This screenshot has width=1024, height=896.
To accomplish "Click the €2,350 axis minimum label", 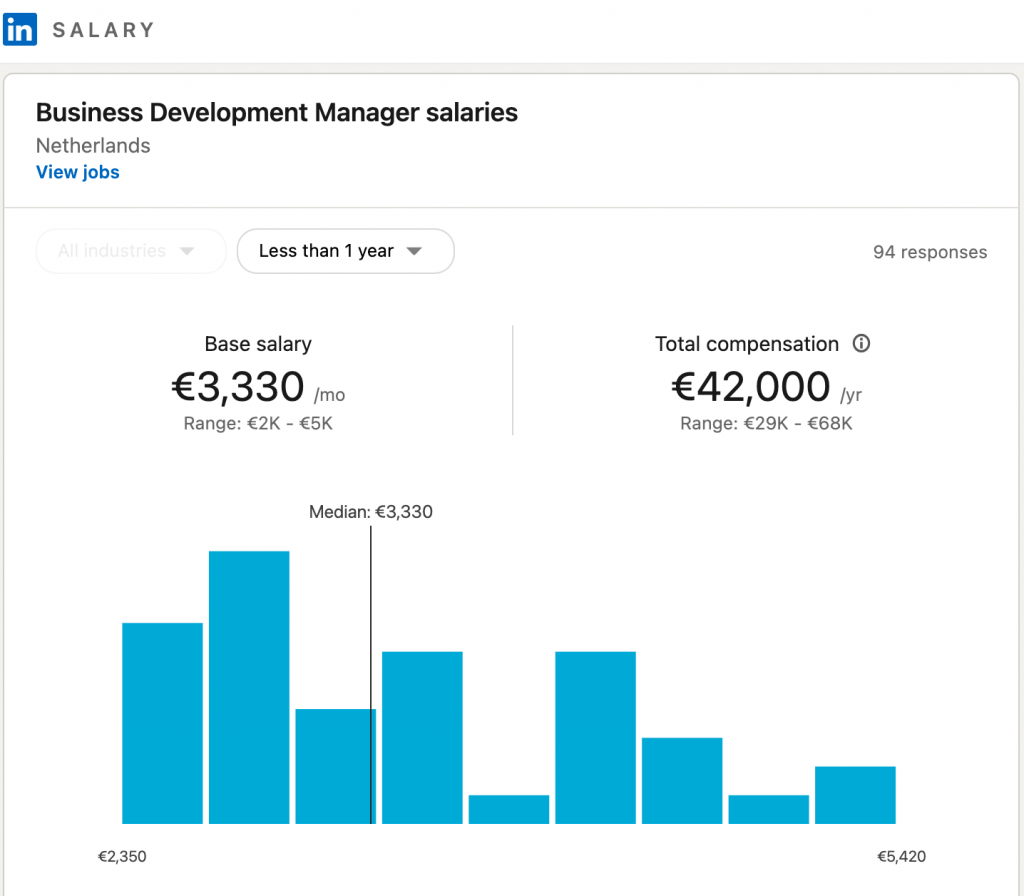I will tap(122, 856).
